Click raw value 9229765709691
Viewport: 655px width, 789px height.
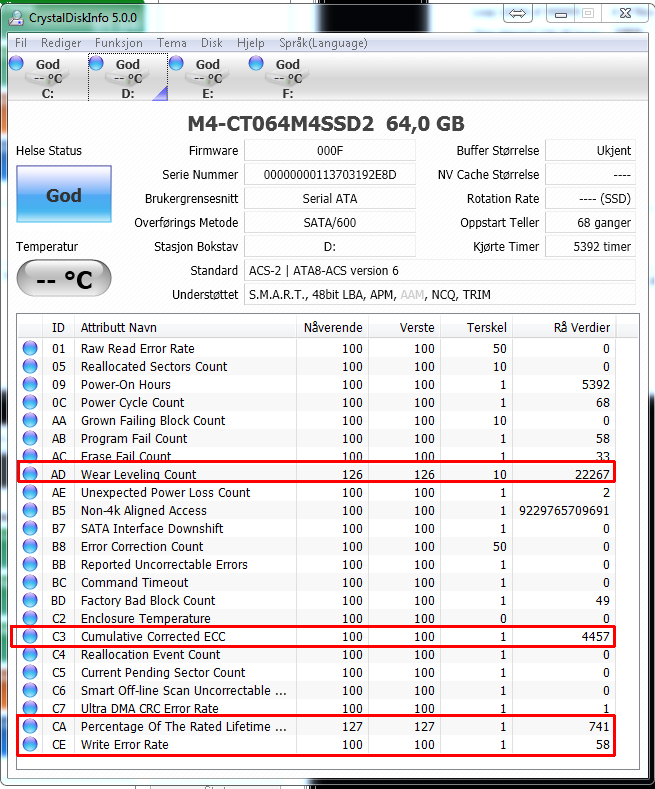pos(564,511)
